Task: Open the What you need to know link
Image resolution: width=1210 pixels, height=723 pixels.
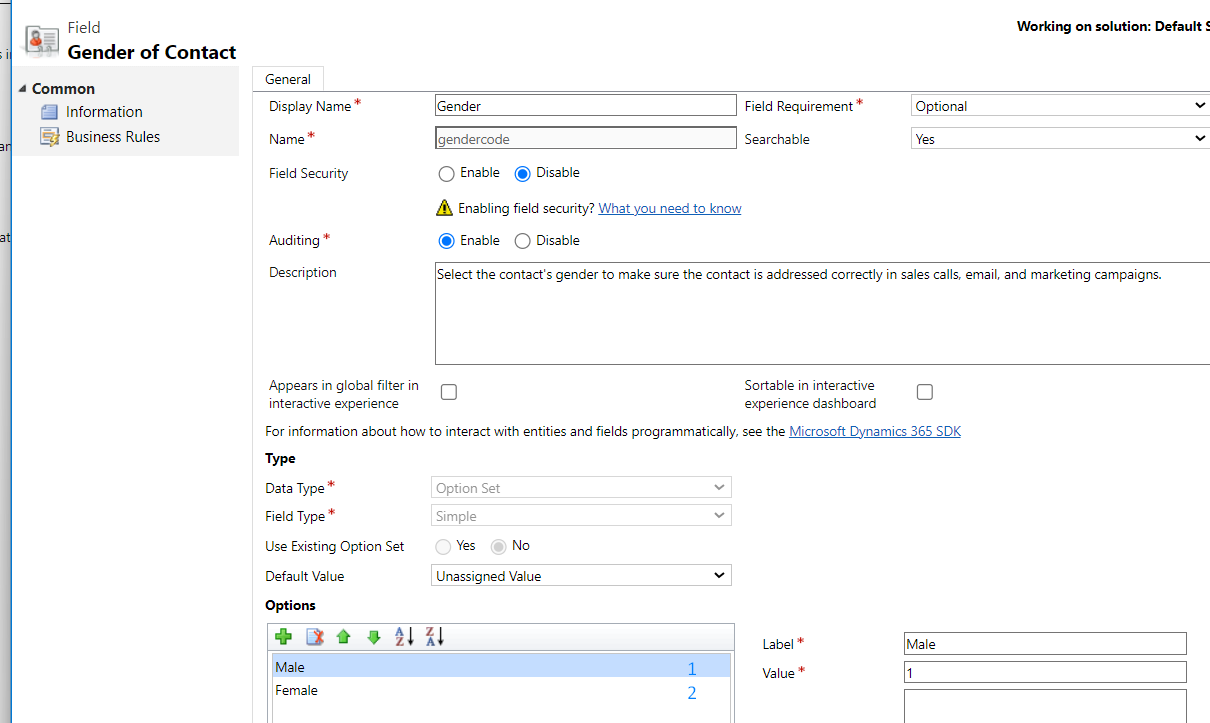Action: point(669,208)
